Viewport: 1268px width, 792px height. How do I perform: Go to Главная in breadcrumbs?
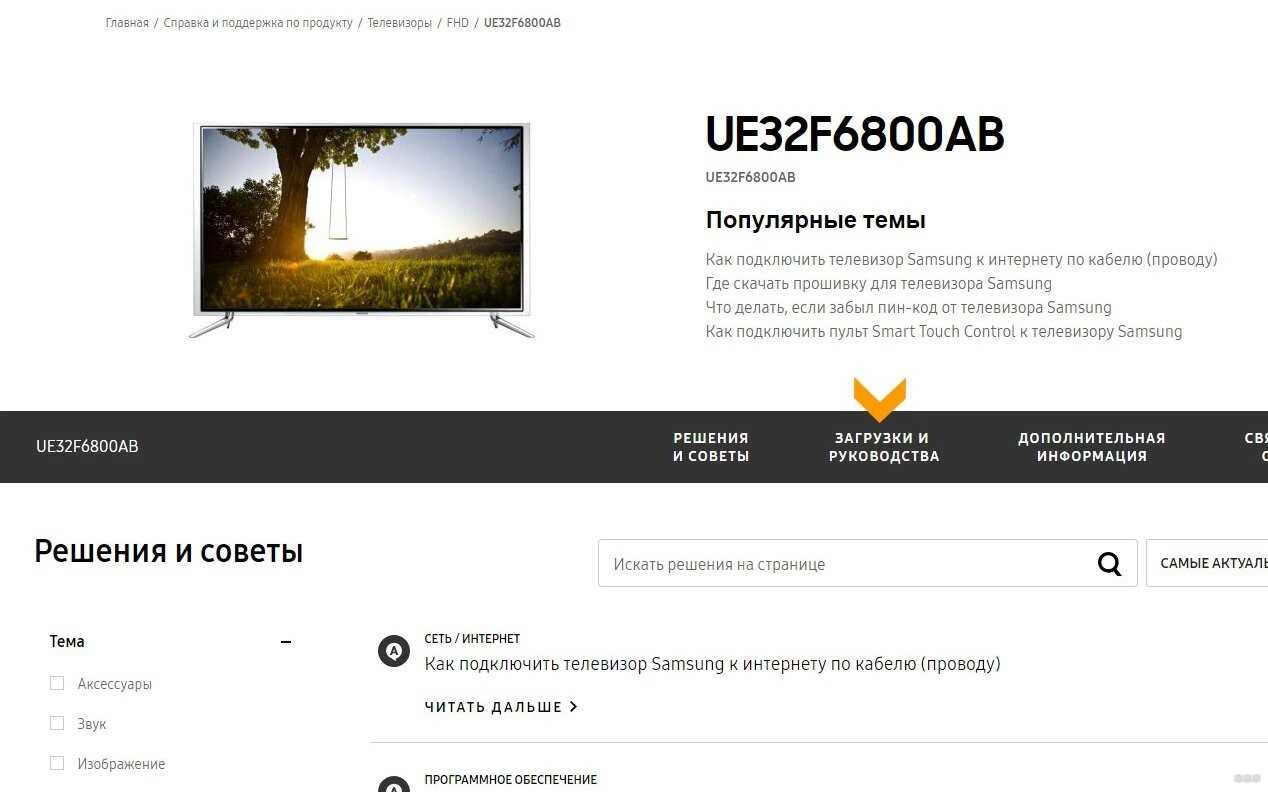click(127, 23)
